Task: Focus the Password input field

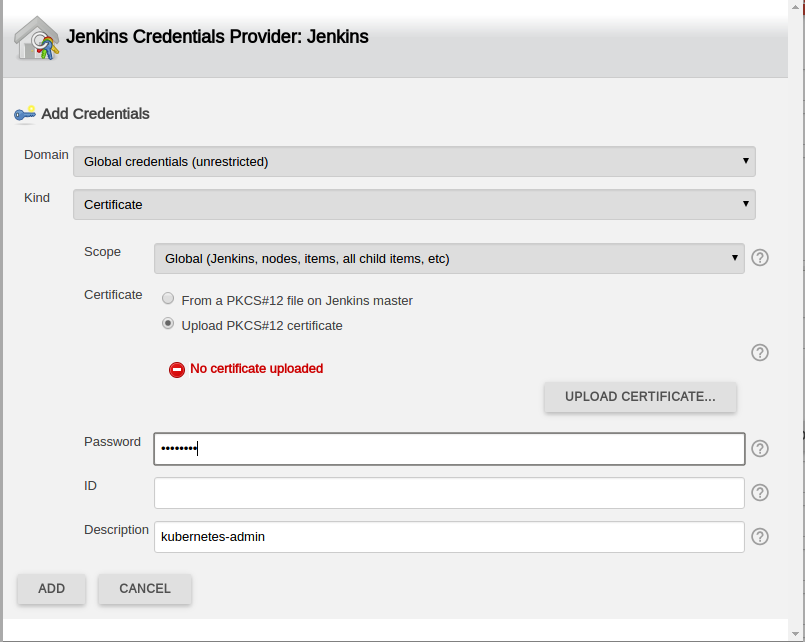Action: [449, 449]
